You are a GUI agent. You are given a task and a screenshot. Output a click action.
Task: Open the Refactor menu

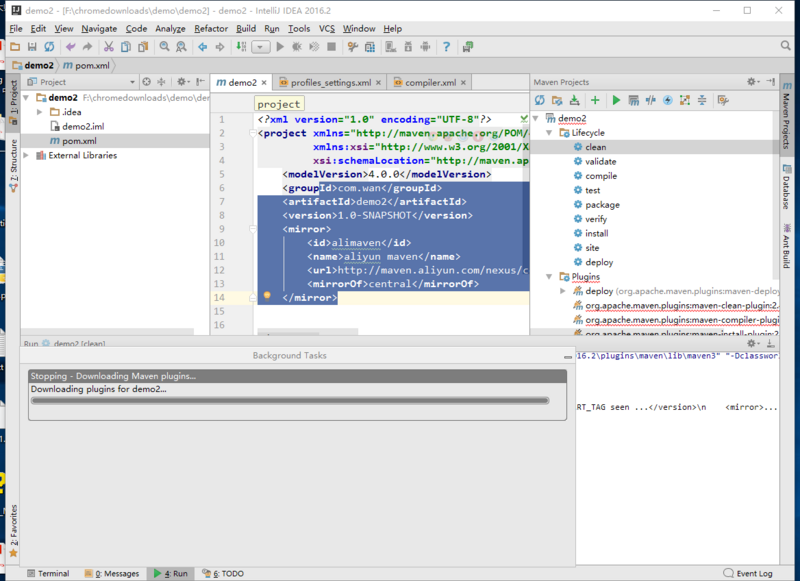[x=211, y=29]
